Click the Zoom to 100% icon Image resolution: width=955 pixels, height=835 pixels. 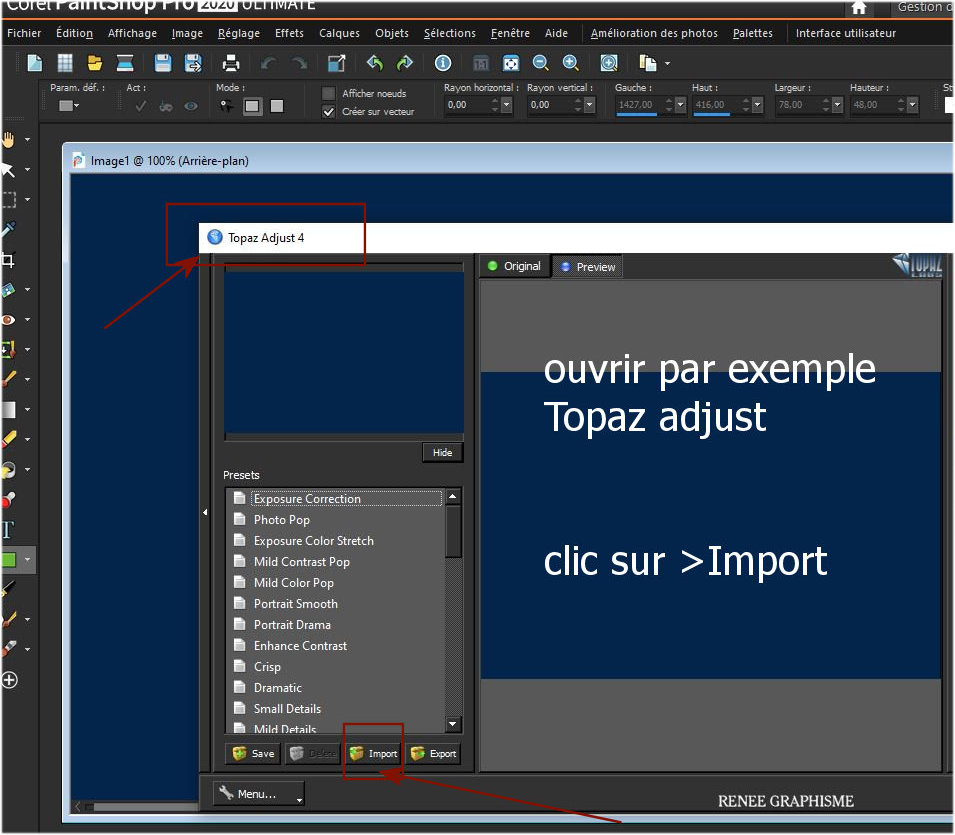(608, 63)
